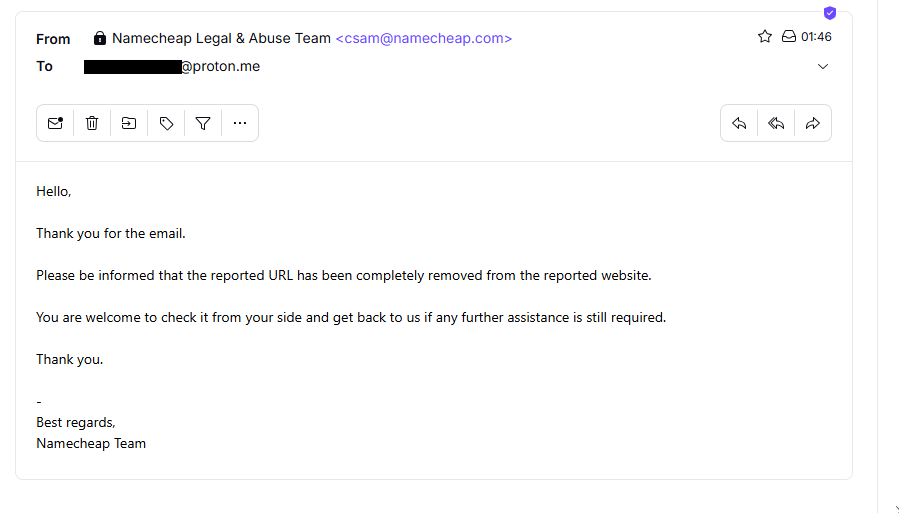Reply to the Namecheap email
899x513 pixels.
739,123
